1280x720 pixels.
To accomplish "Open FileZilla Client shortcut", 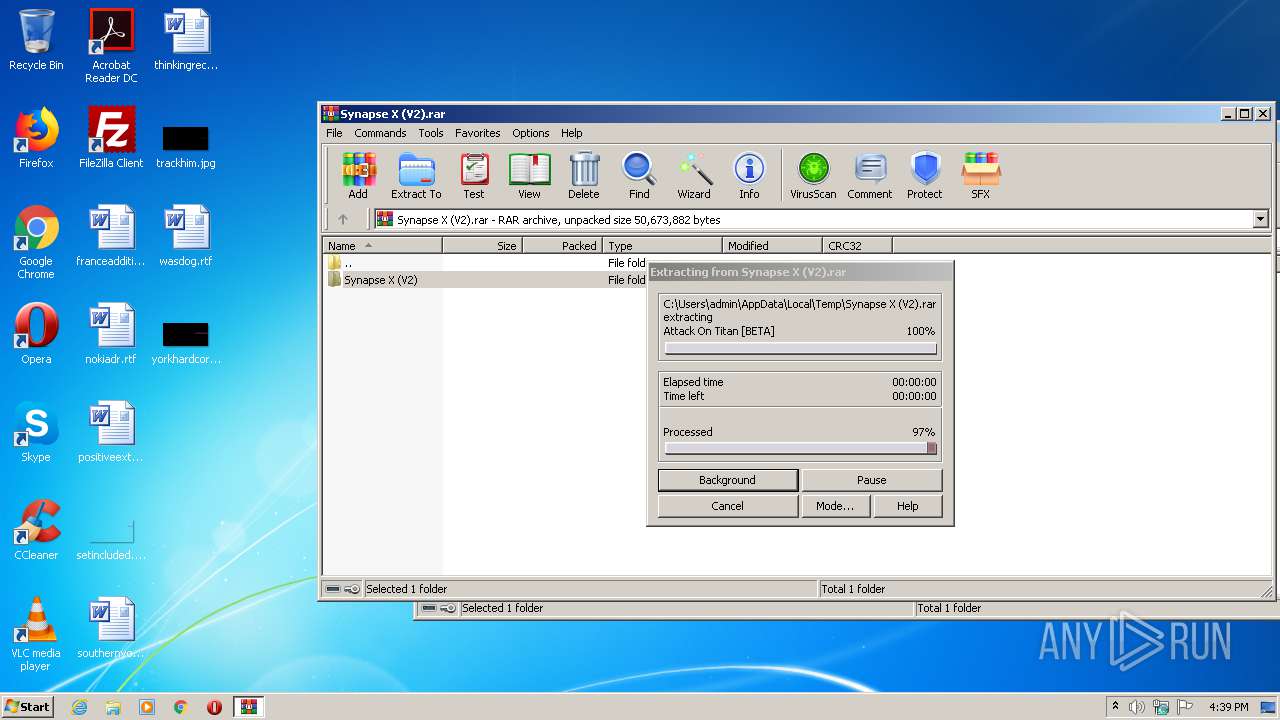I will (x=111, y=138).
